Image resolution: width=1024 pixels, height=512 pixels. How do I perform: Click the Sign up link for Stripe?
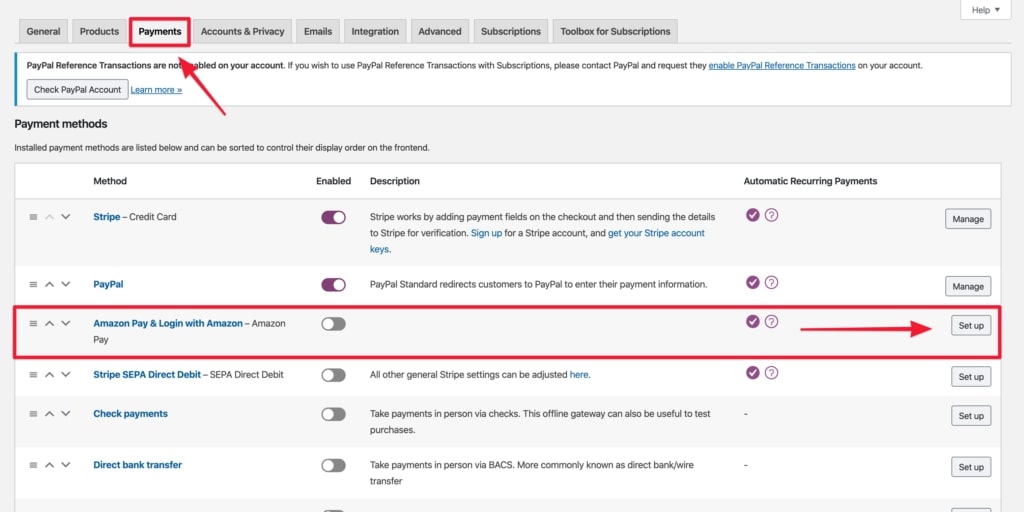click(x=487, y=233)
